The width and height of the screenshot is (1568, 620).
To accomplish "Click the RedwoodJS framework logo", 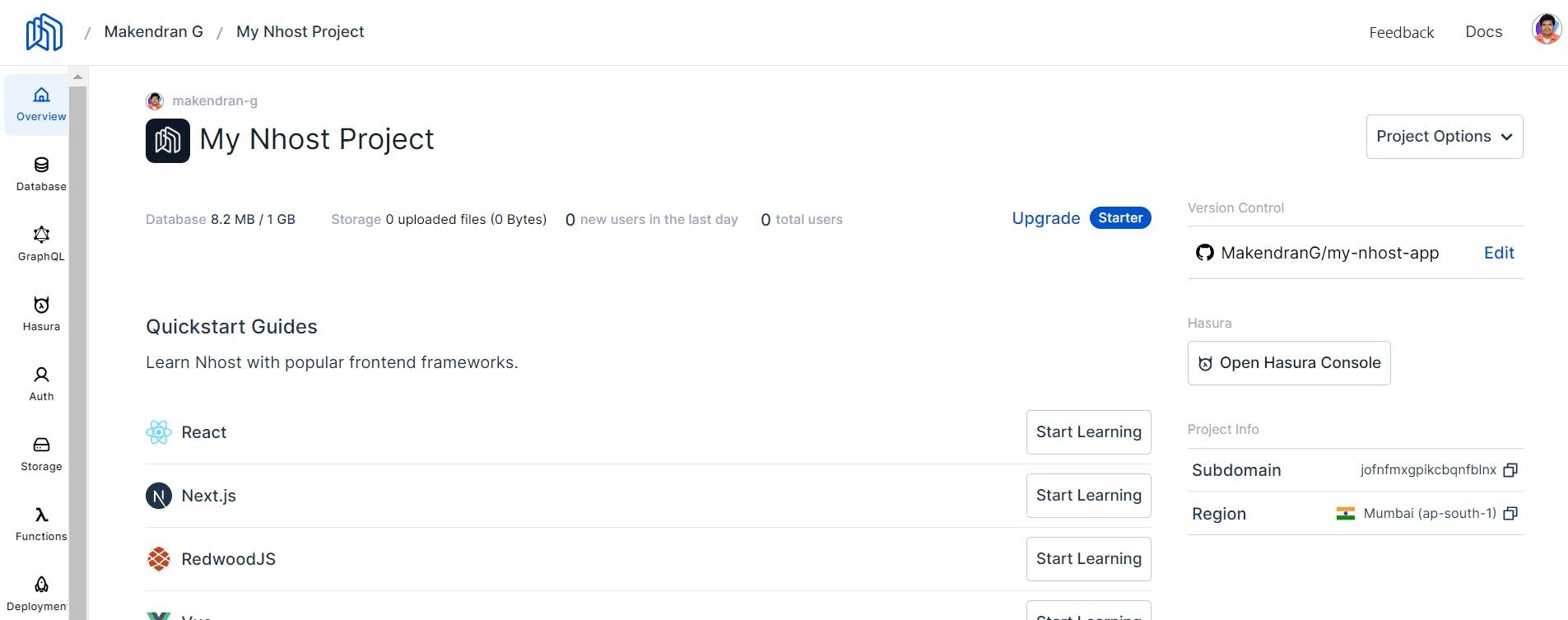I will click(159, 559).
